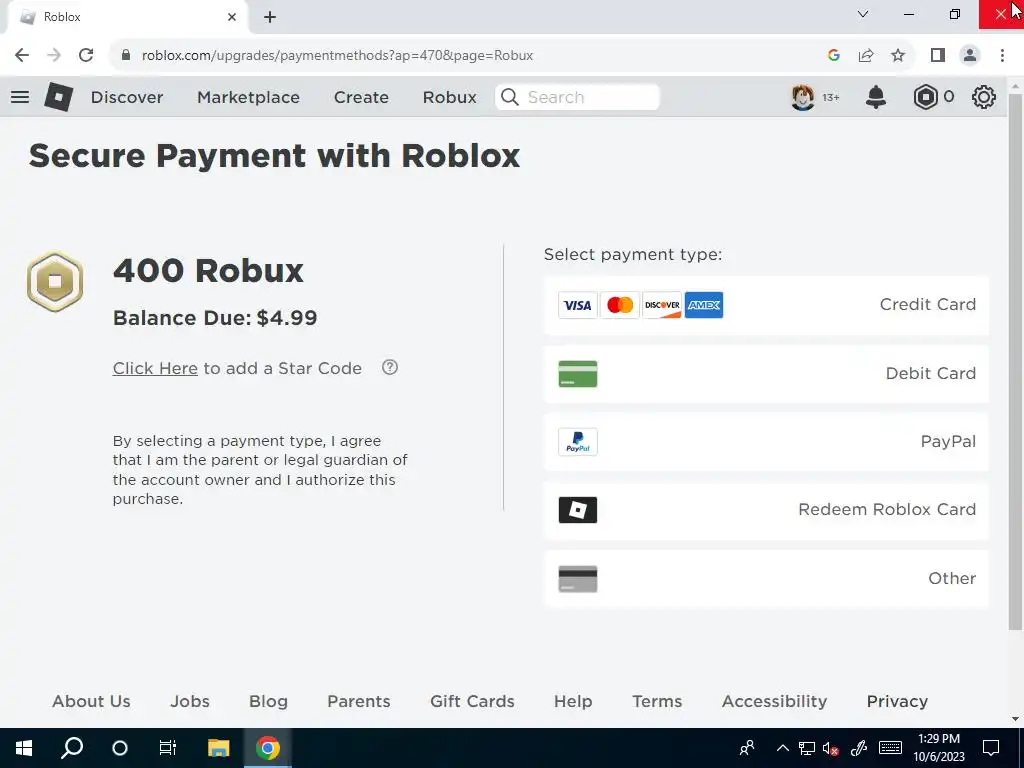This screenshot has height=768, width=1024.
Task: Open the Robux balance icon
Action: [x=925, y=97]
